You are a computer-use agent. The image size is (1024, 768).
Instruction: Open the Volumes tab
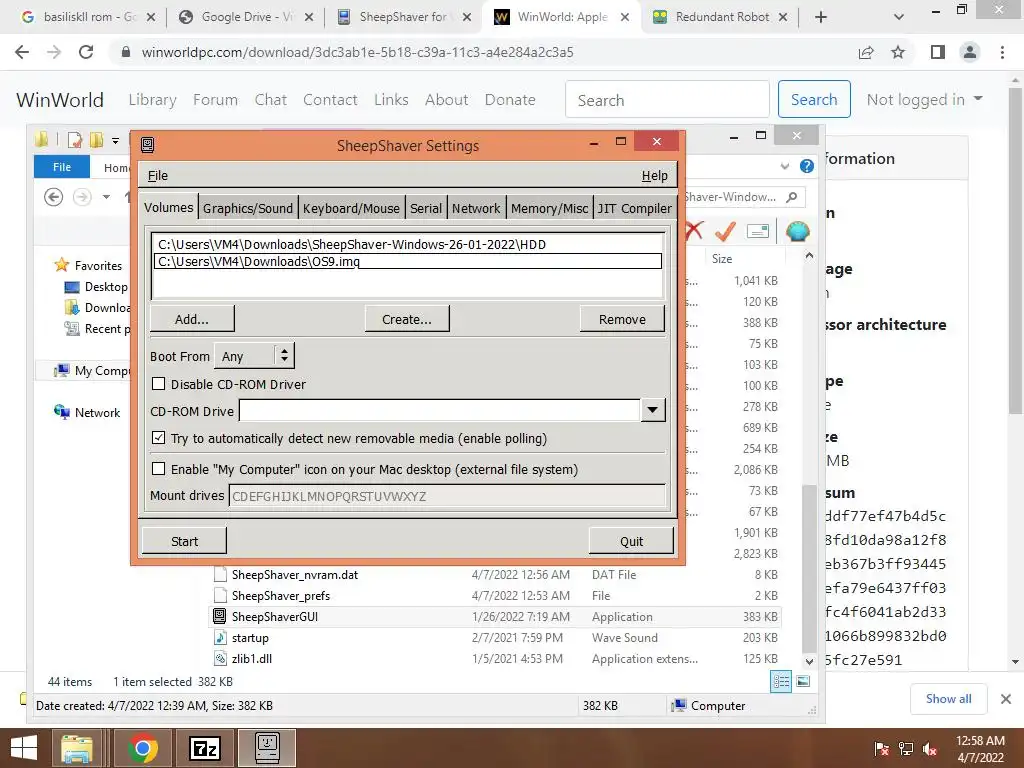168,208
